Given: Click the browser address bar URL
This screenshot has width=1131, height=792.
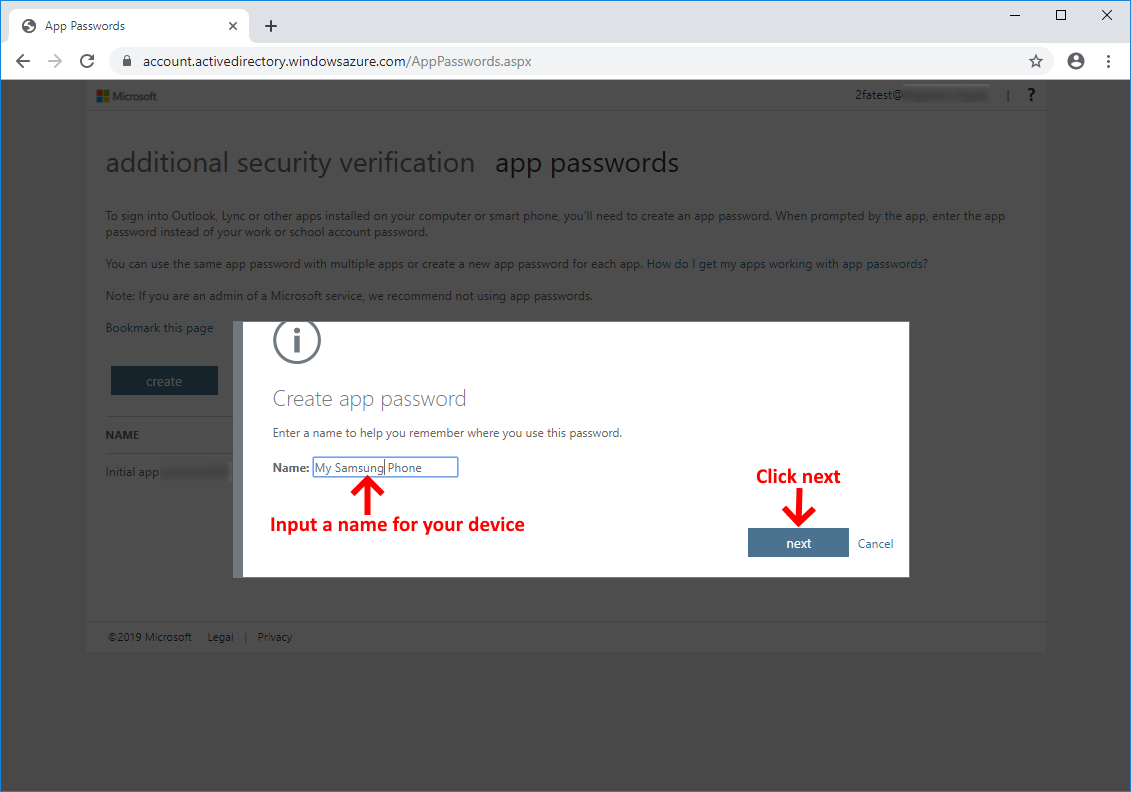Looking at the screenshot, I should tap(337, 61).
